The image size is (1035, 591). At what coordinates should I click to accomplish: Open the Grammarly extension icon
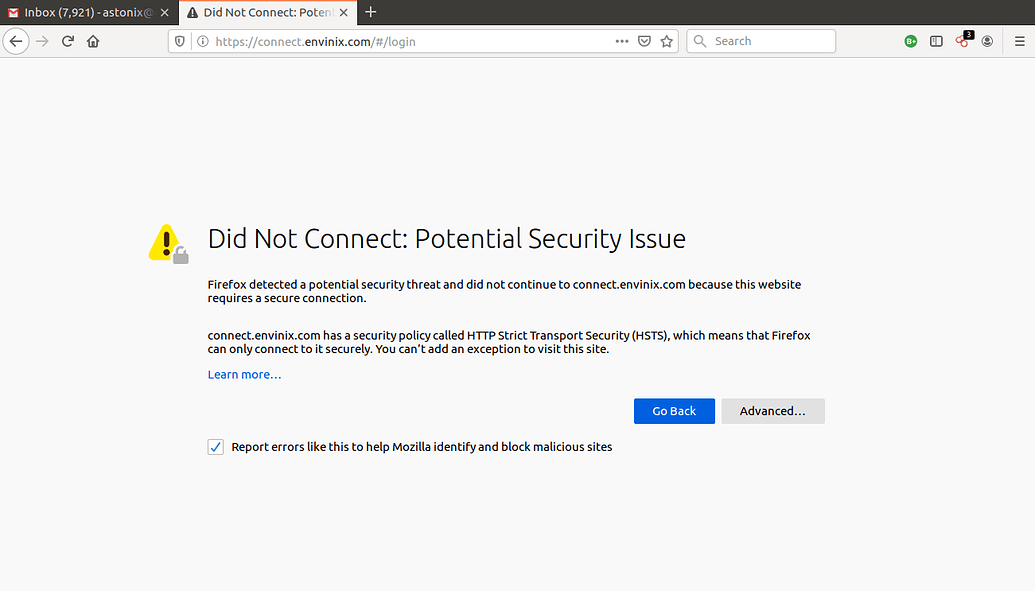coord(910,41)
